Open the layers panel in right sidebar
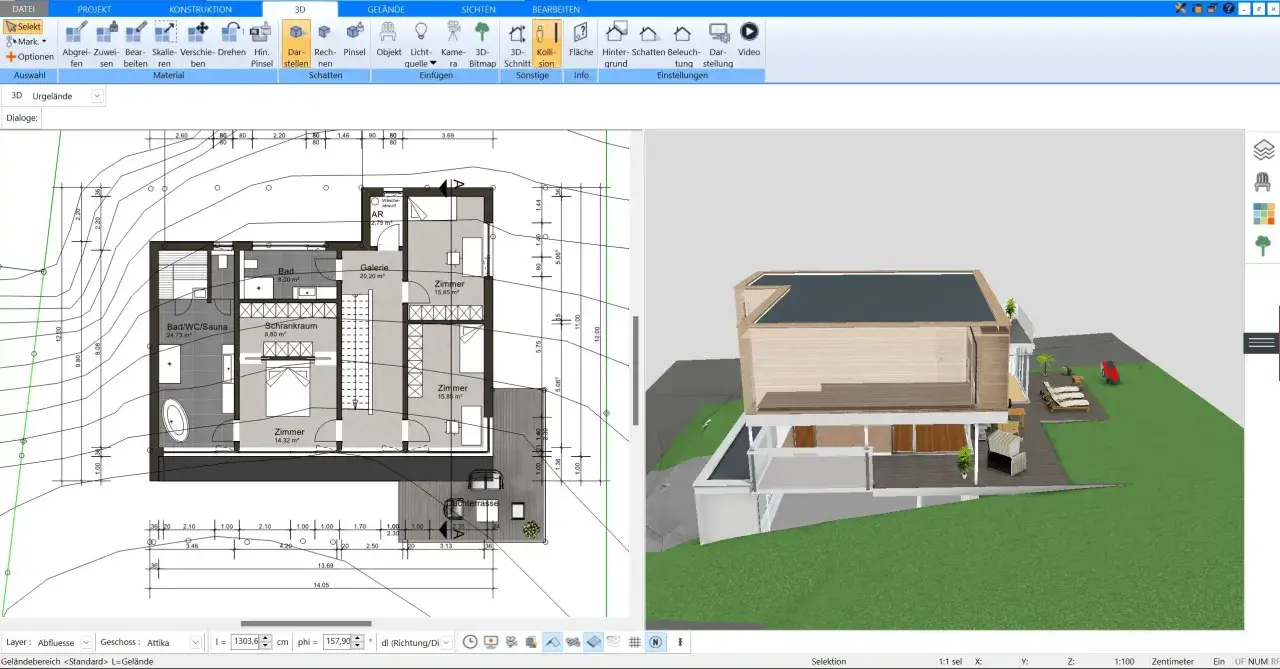 (x=1263, y=150)
